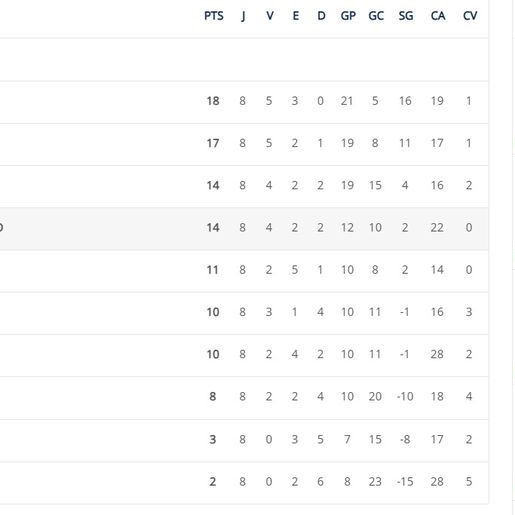The image size is (515, 515).
Task: Select the D column header
Action: point(321,16)
